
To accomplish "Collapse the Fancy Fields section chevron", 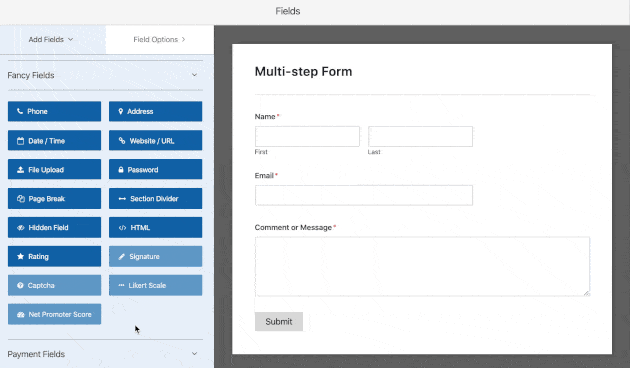I will 194,75.
